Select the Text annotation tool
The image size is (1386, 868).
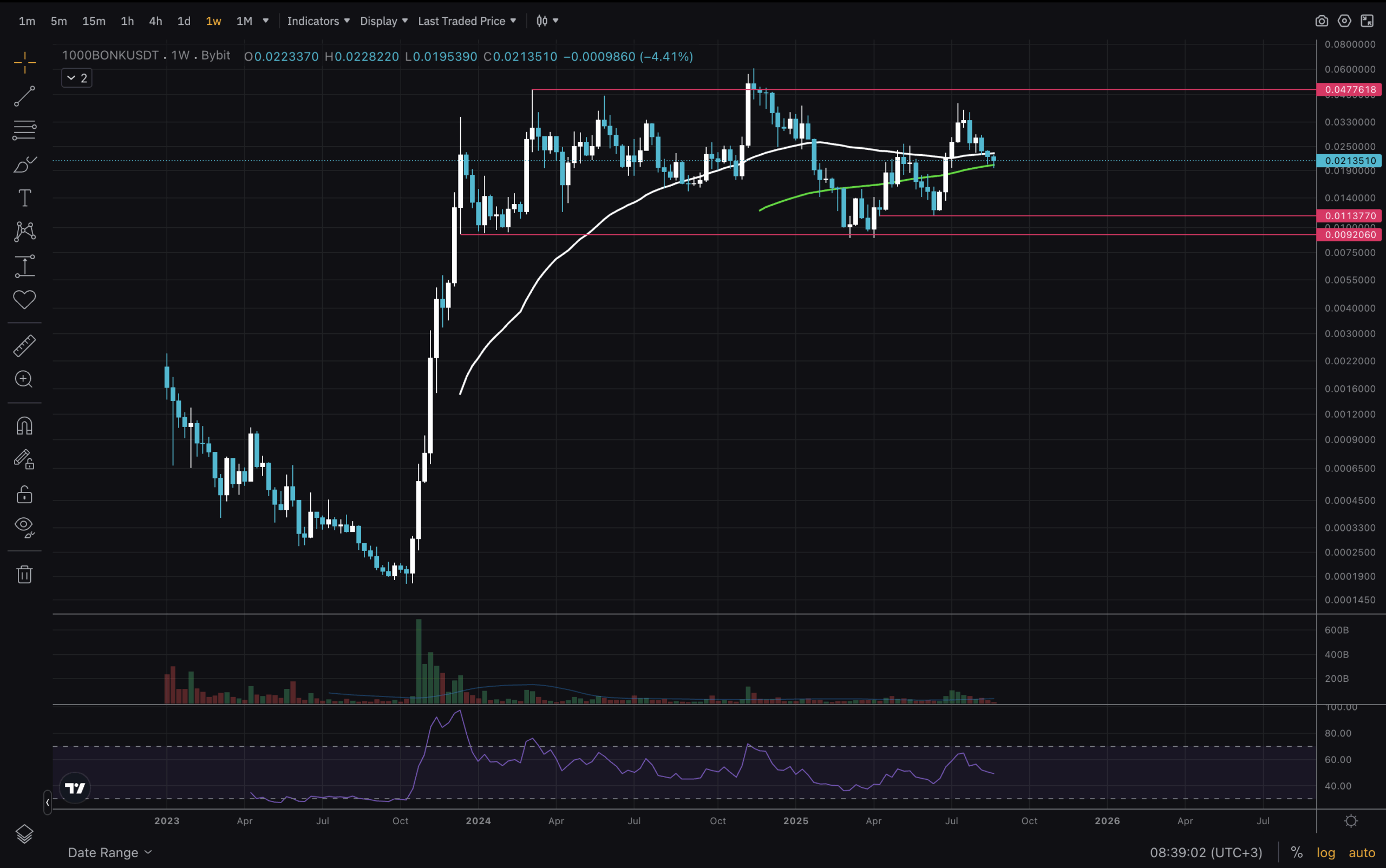(x=24, y=198)
